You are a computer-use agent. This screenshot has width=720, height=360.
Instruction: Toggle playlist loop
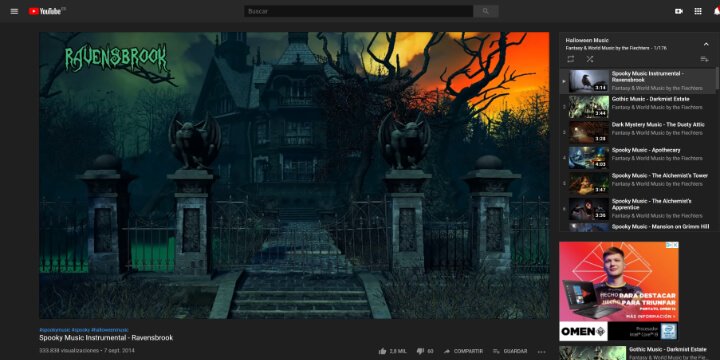[571, 59]
